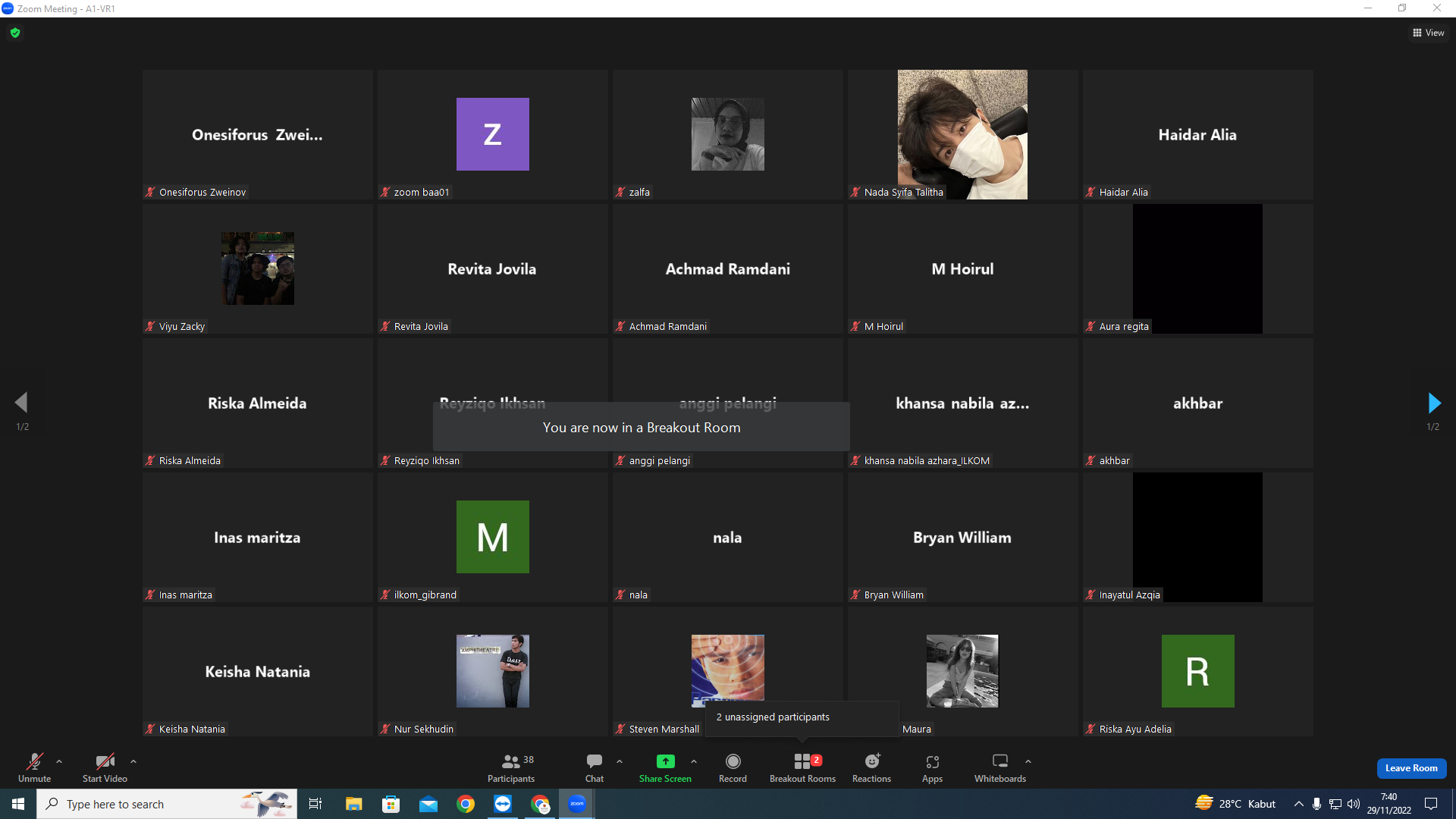Expand Whiteboards options caret
This screenshot has width=1456, height=819.
point(1028,761)
